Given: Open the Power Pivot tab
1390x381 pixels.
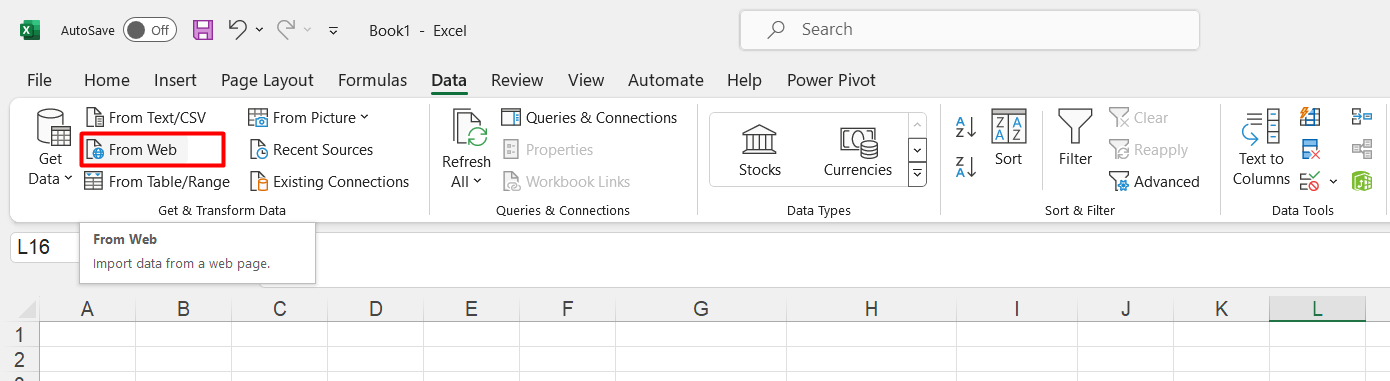Looking at the screenshot, I should click(831, 80).
